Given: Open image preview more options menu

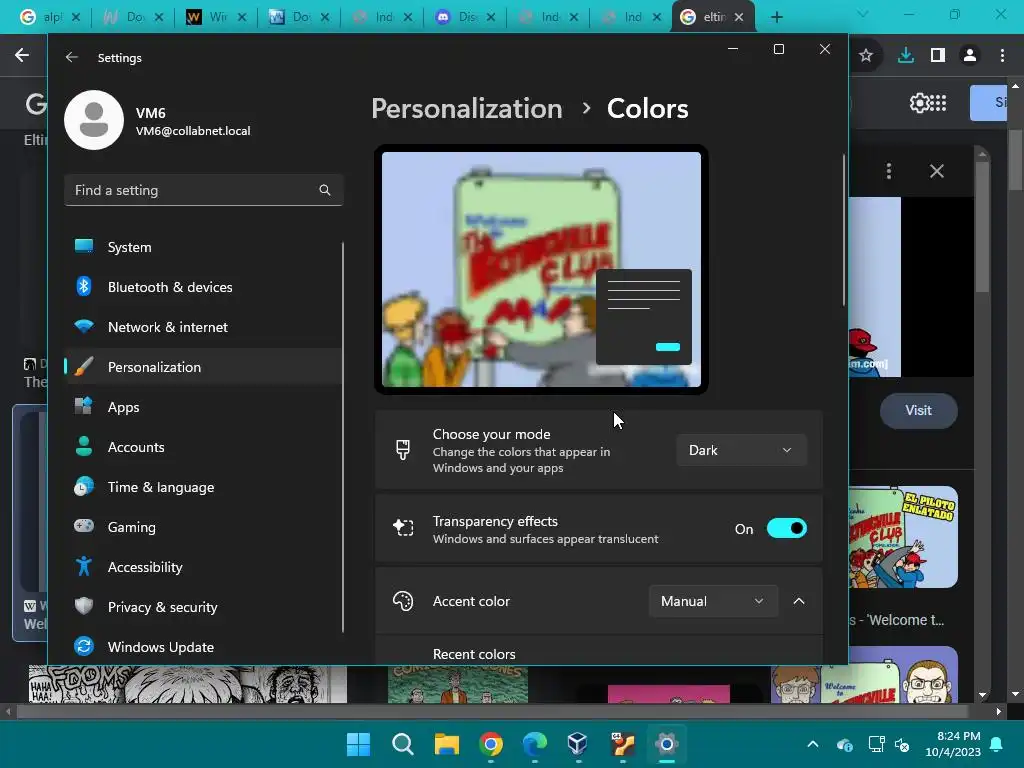Looking at the screenshot, I should pos(889,171).
